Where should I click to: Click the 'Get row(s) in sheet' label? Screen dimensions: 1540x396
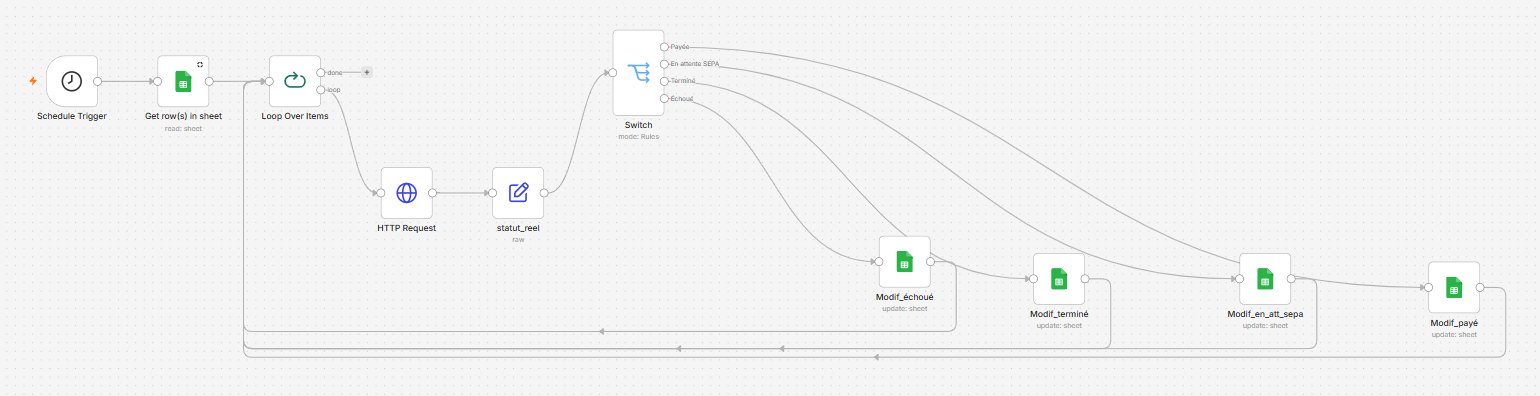(183, 117)
